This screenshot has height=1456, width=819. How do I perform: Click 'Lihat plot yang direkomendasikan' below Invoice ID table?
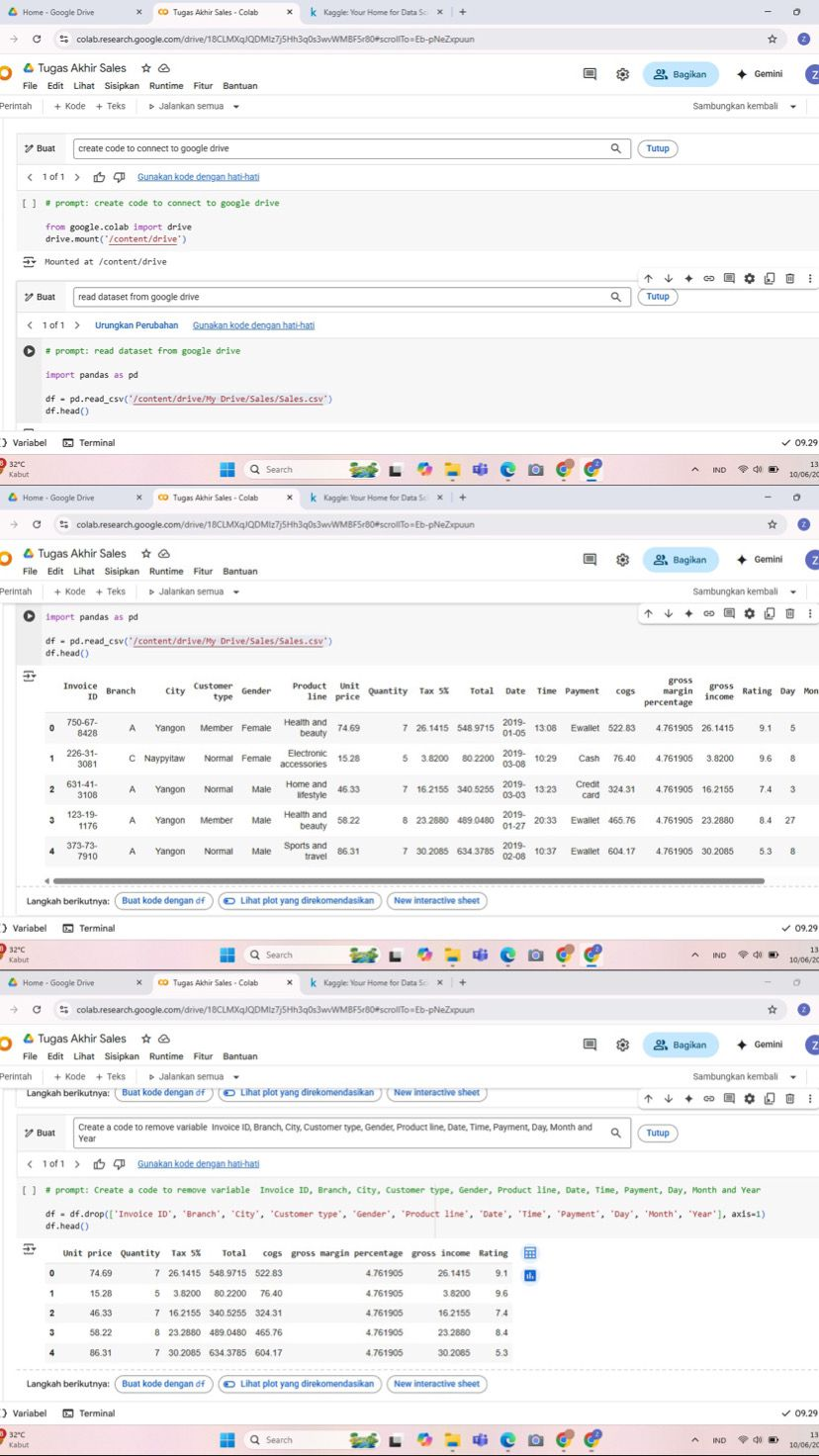[x=299, y=901]
